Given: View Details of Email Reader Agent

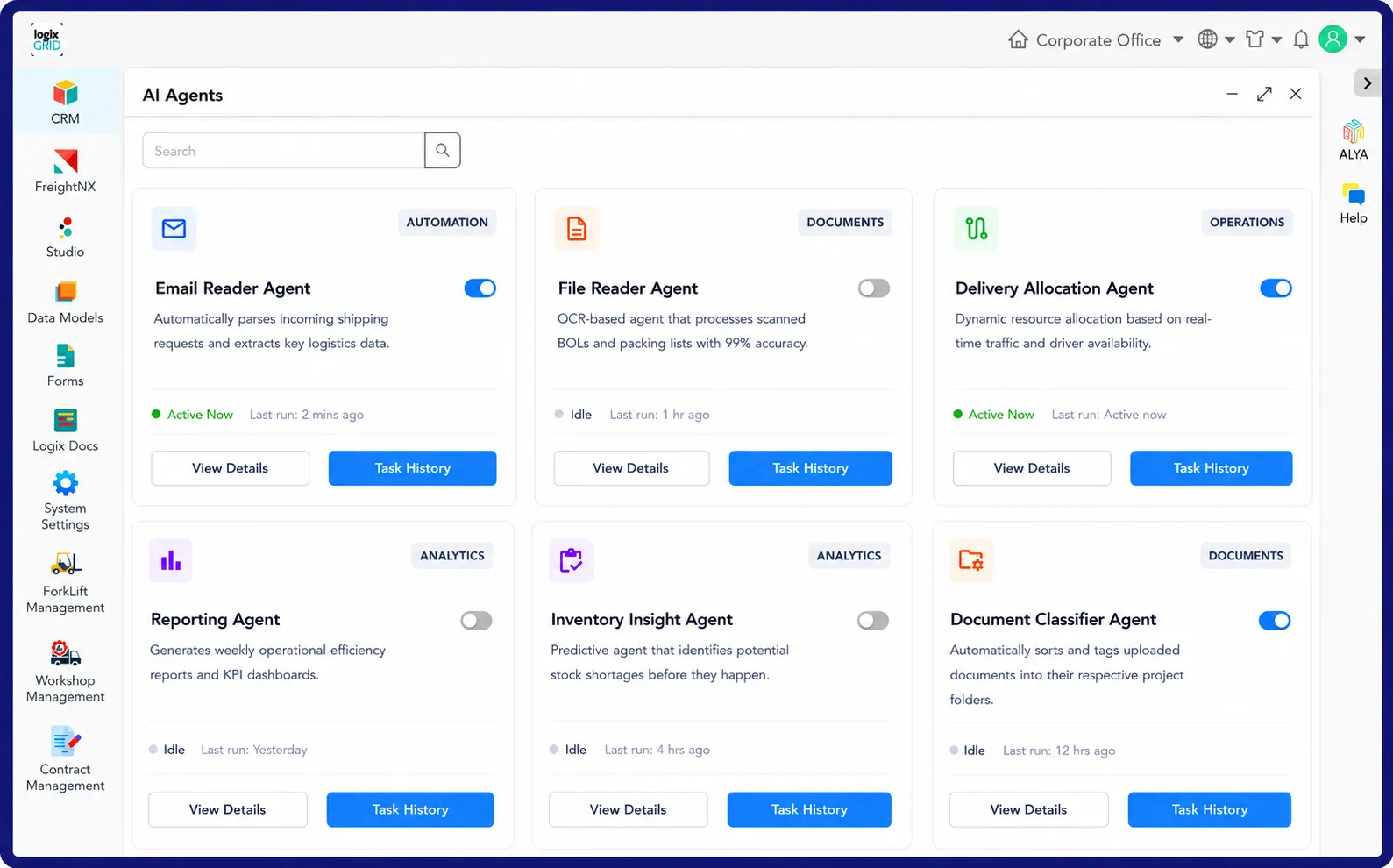Looking at the screenshot, I should (231, 468).
